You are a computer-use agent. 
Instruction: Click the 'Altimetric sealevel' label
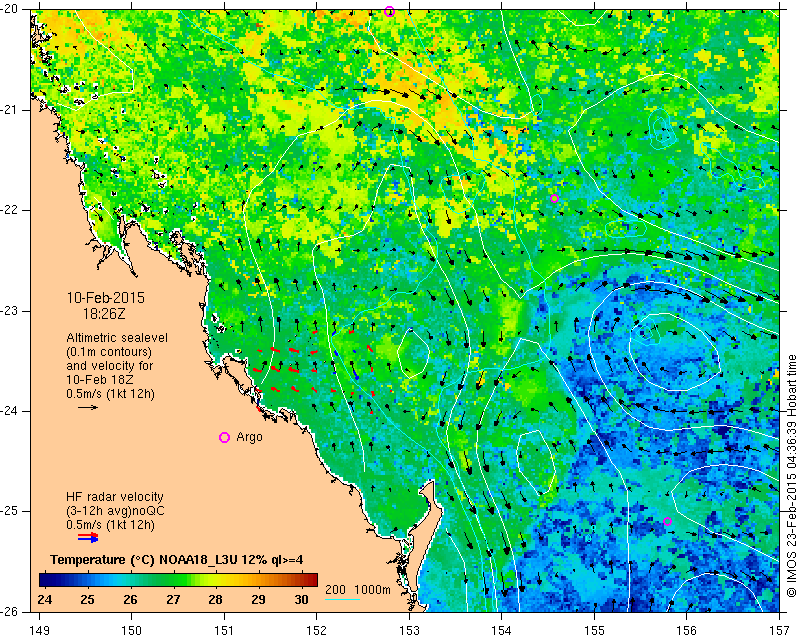(x=117, y=338)
